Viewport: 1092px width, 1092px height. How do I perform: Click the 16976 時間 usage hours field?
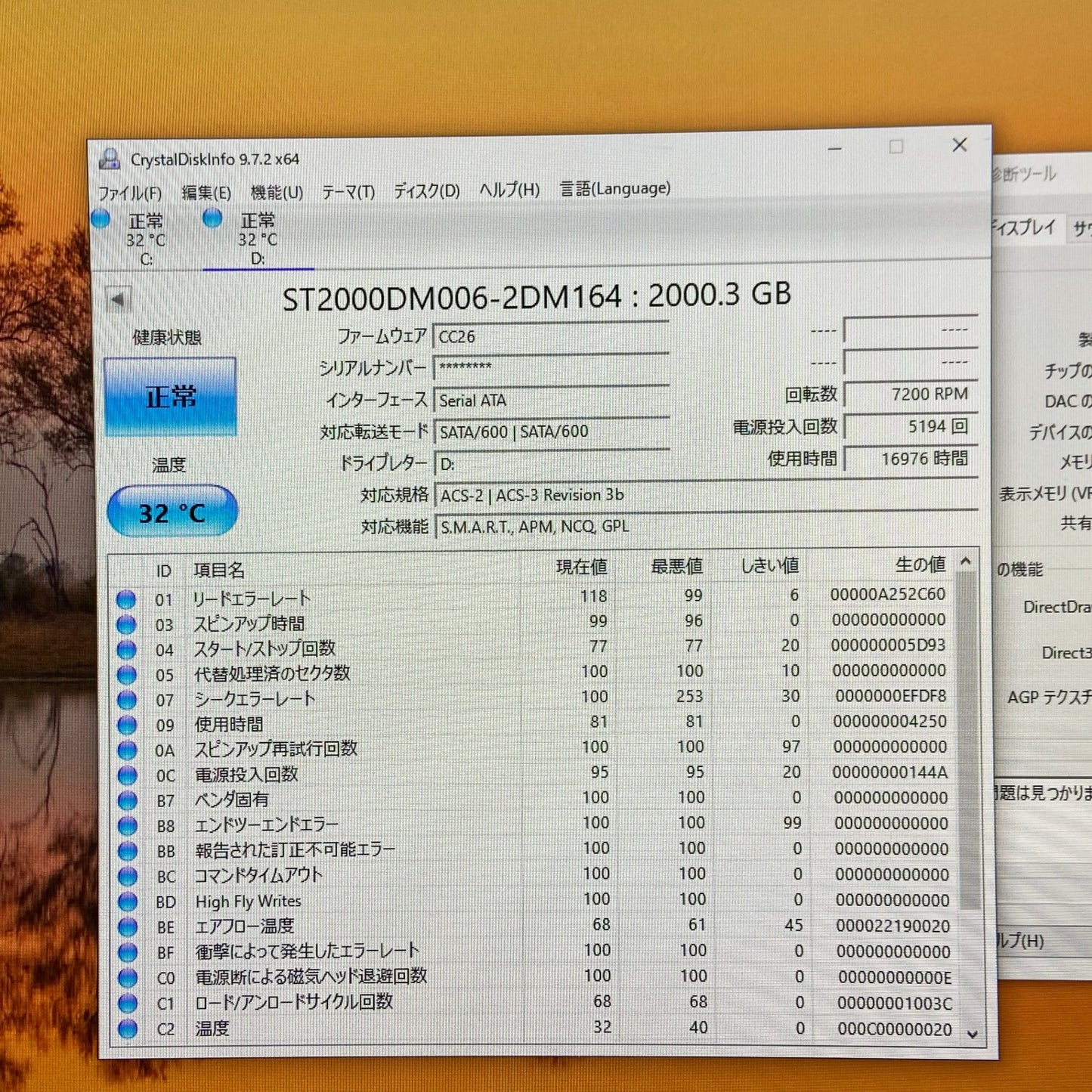coord(911,458)
